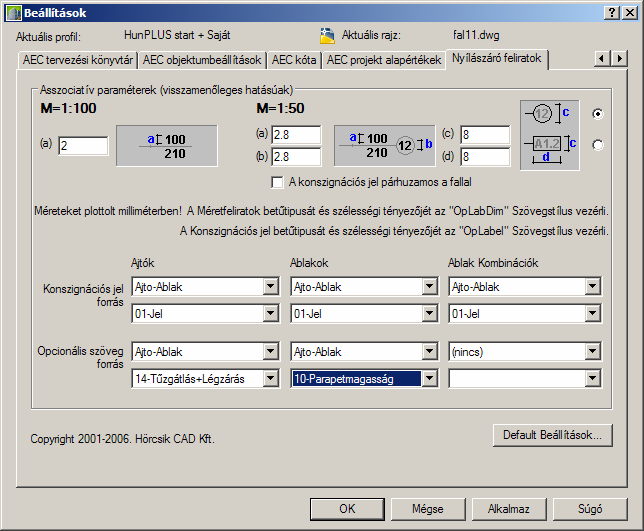Click the Alkalmaz button
The width and height of the screenshot is (644, 531).
509,509
